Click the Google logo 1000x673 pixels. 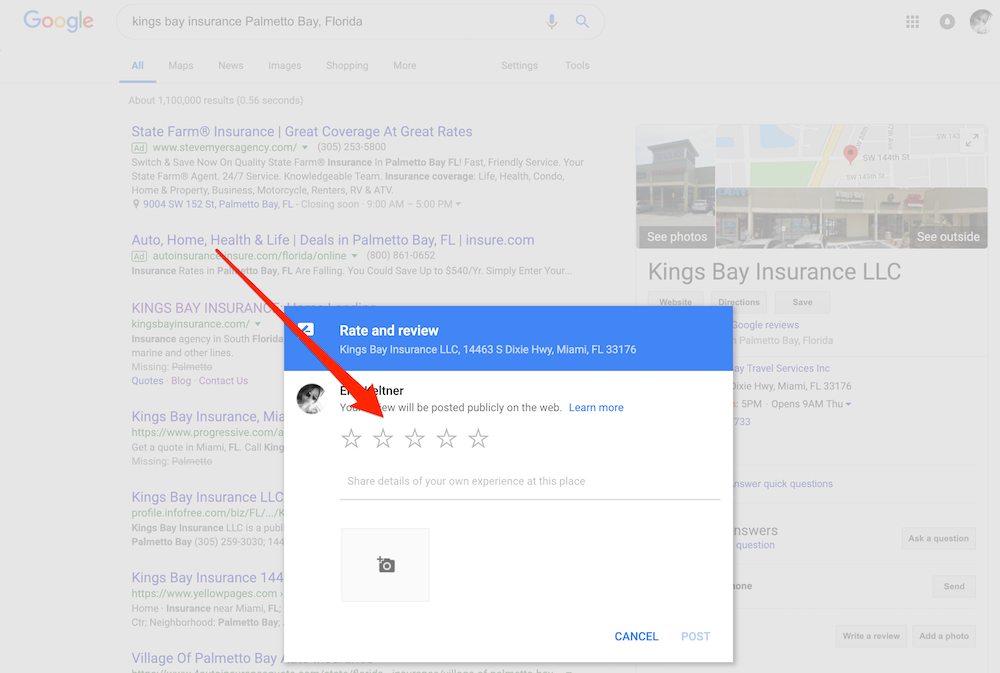[58, 21]
